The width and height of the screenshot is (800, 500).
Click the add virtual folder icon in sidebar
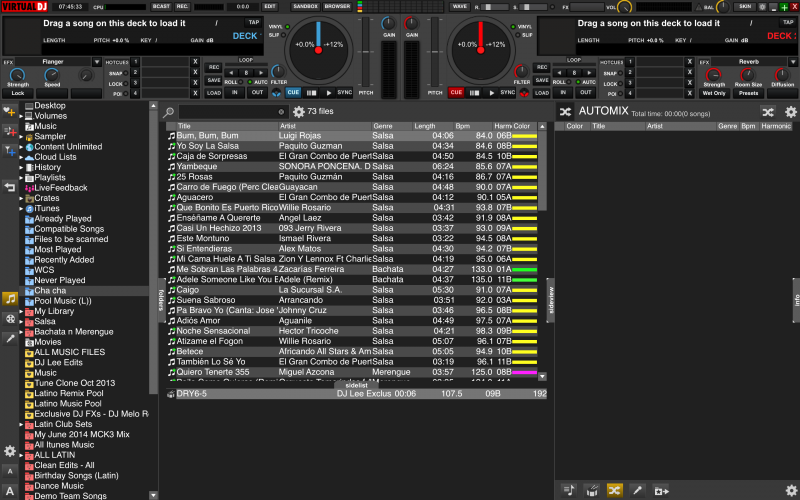(9, 131)
